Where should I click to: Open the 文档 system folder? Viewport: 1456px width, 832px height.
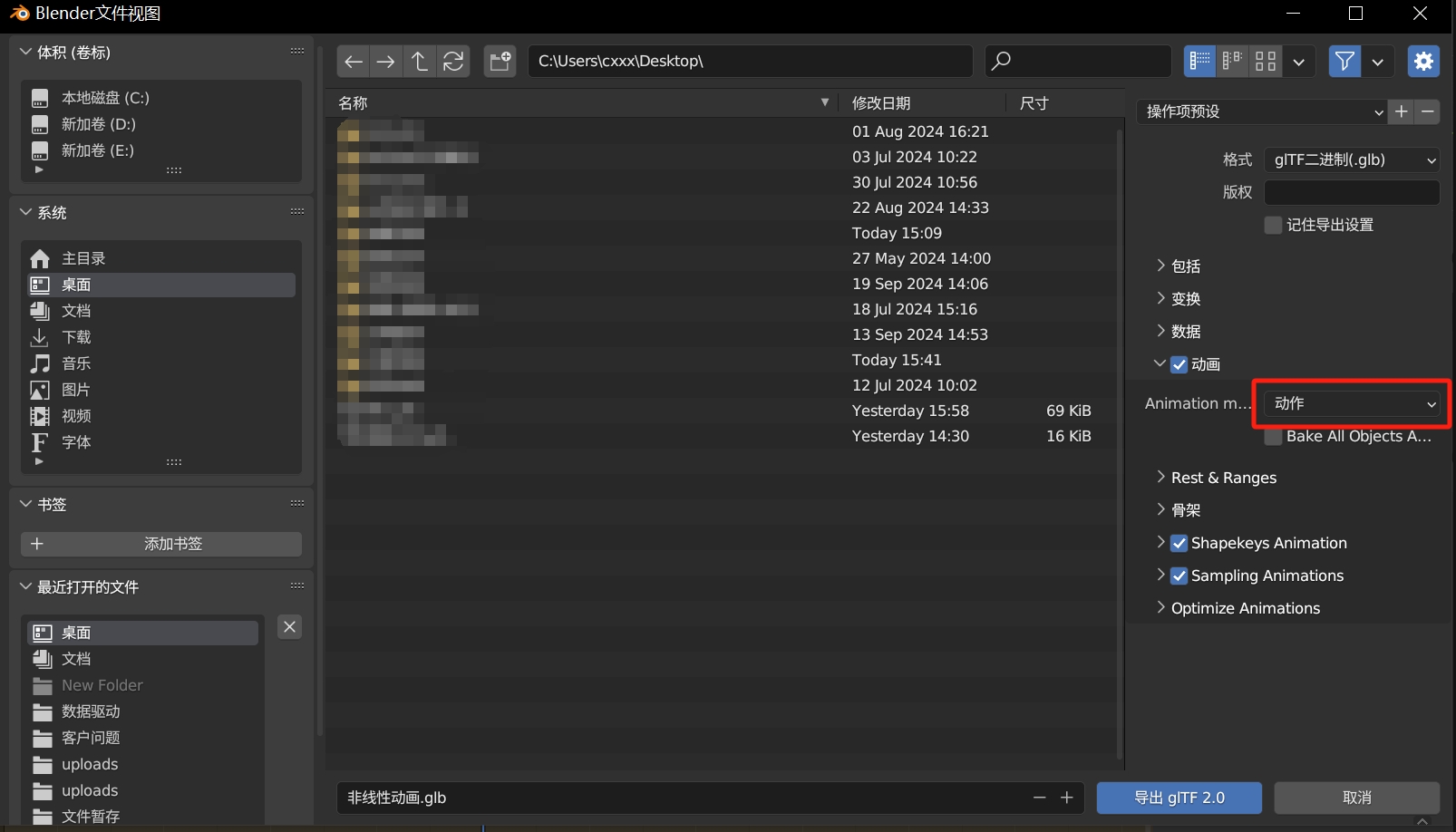(161, 311)
